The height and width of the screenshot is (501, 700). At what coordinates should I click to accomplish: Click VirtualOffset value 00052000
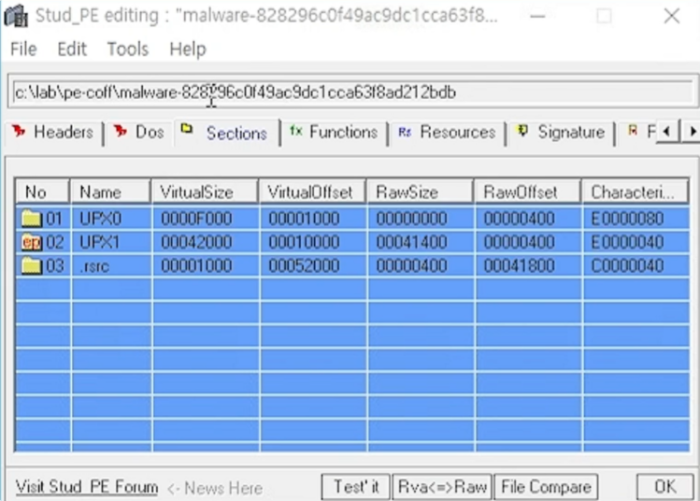[x=304, y=266]
